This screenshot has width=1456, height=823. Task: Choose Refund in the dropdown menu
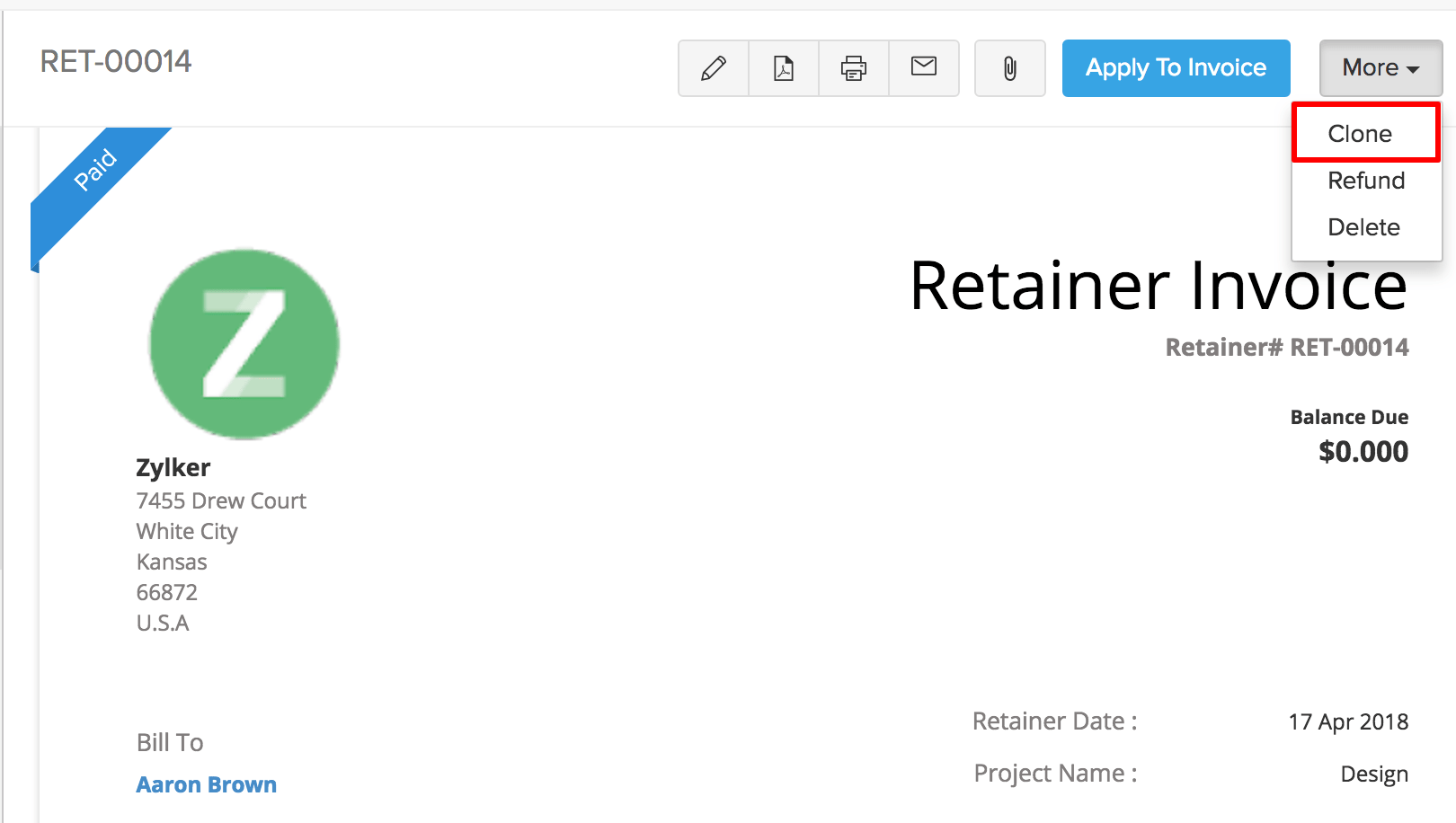click(1365, 181)
